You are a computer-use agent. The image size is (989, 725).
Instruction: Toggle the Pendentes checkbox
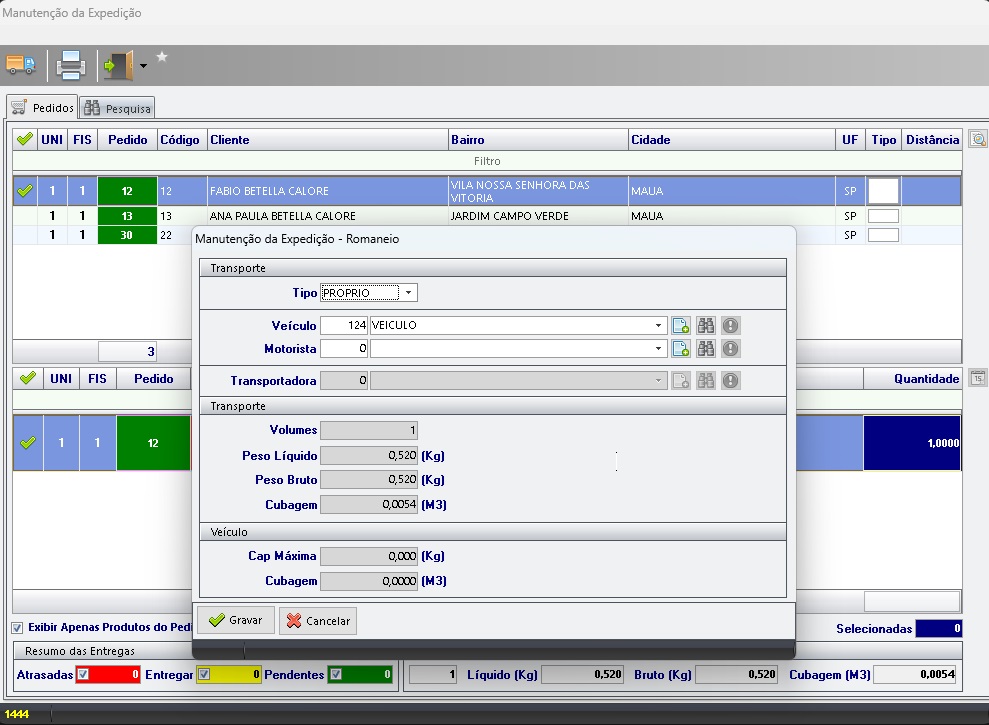[x=335, y=675]
